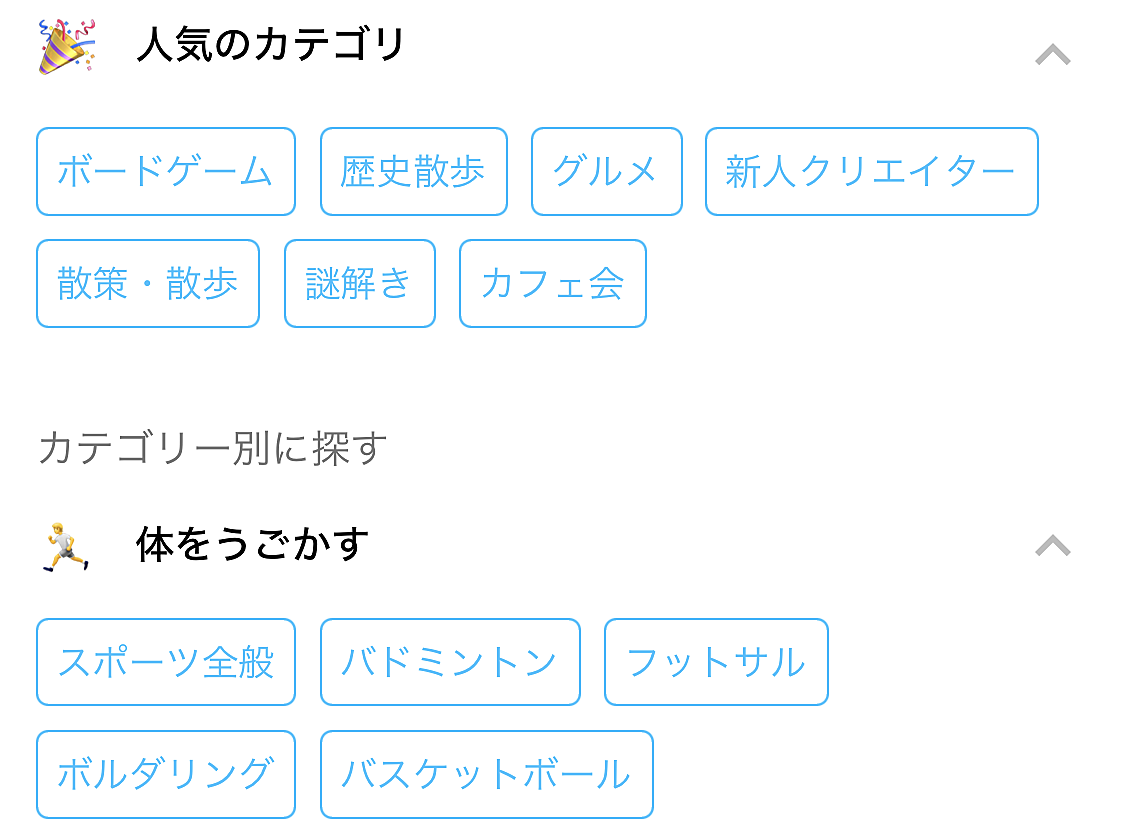
Task: Open the カフェ会 category
Action: pyautogui.click(x=553, y=283)
